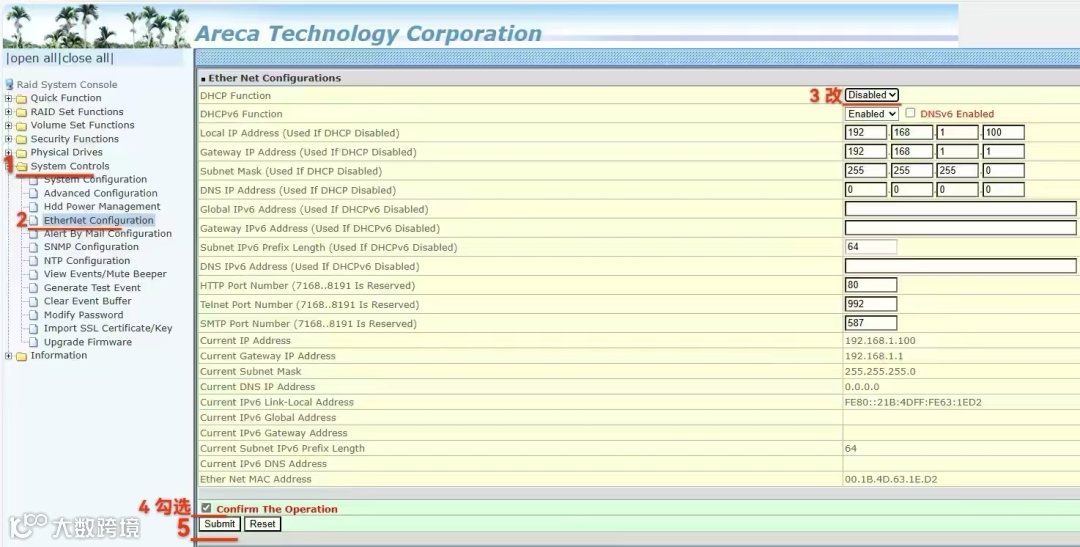Open Hdd Power Management page

[102, 207]
